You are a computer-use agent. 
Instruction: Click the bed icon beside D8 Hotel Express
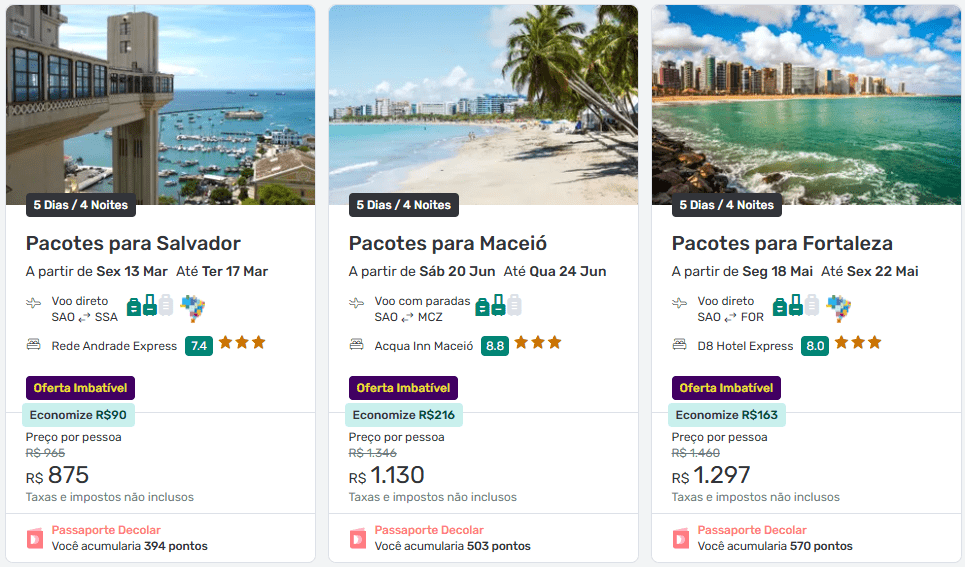click(680, 345)
